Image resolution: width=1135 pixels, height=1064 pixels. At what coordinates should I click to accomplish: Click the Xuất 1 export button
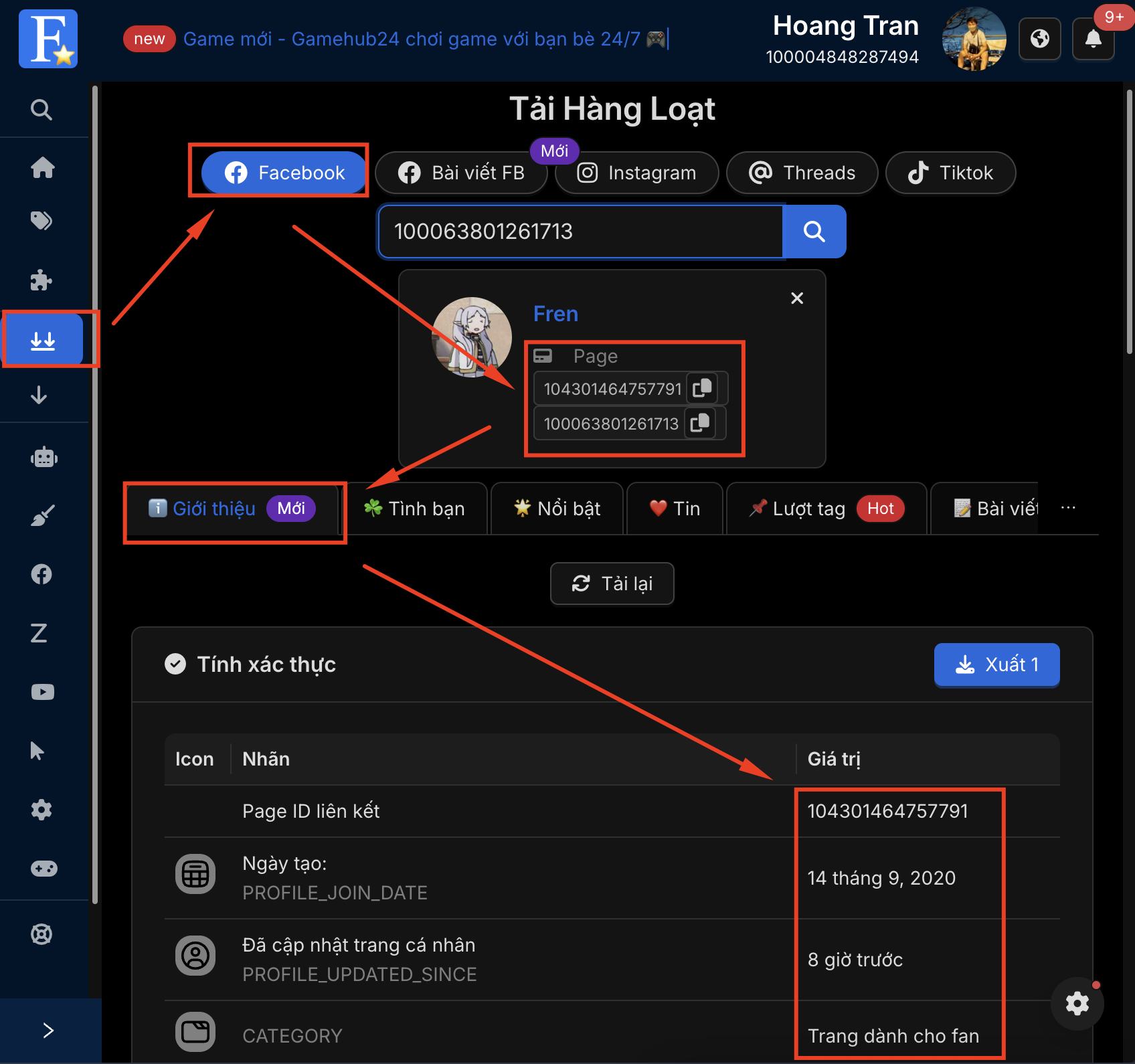[996, 664]
